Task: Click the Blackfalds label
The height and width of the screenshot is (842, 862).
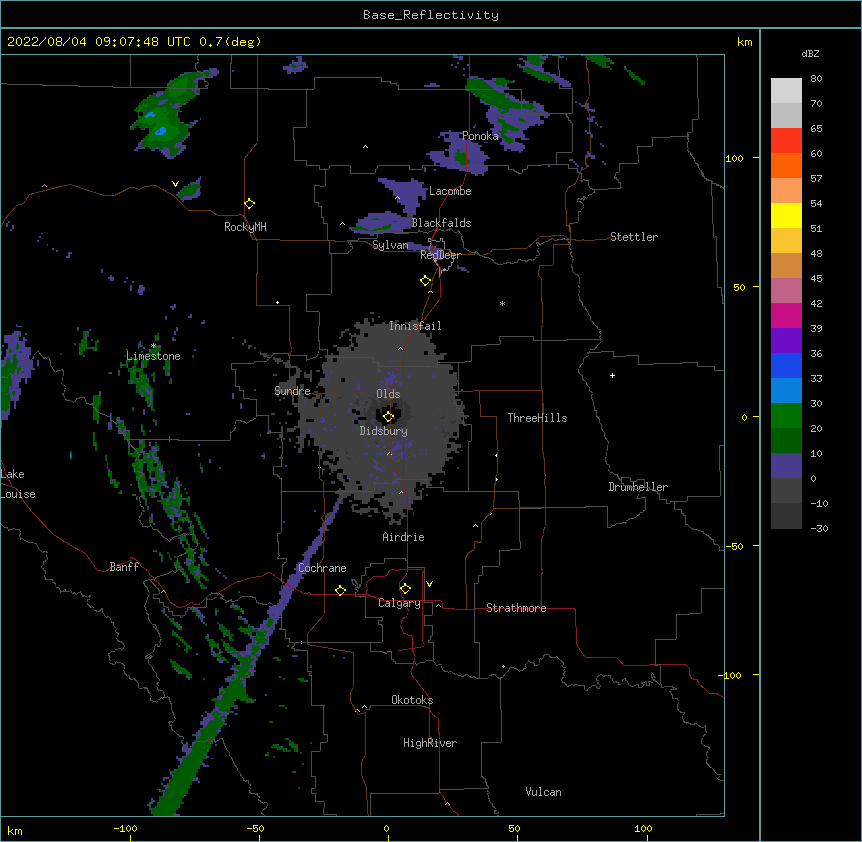Action: (441, 223)
